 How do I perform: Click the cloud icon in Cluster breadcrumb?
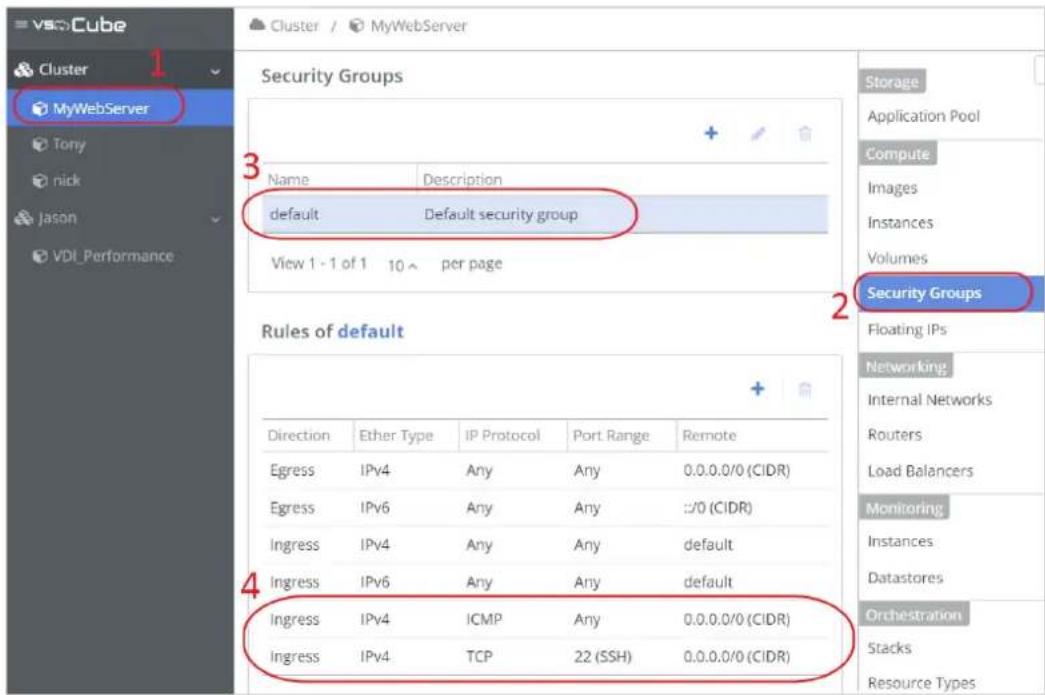(x=257, y=25)
